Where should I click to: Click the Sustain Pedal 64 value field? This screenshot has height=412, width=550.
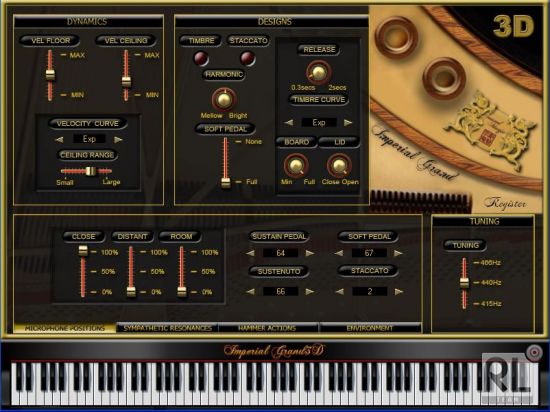point(280,253)
